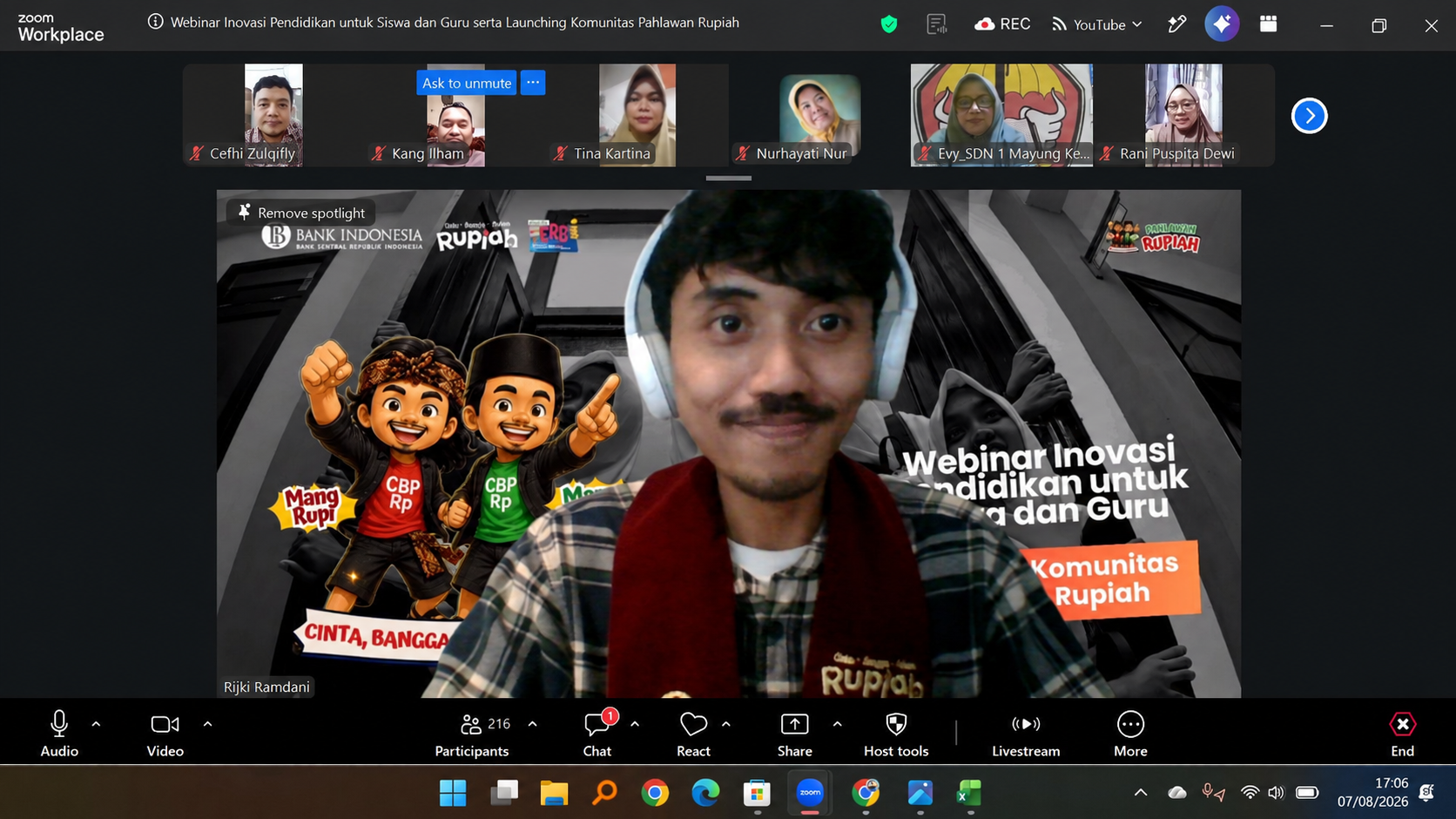The image size is (1456, 819).
Task: Click the red End meeting button
Action: click(1402, 734)
